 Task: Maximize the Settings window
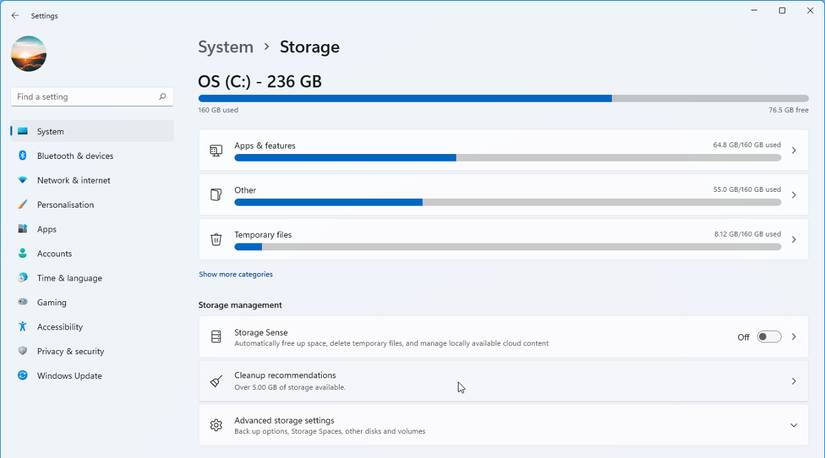pos(782,11)
